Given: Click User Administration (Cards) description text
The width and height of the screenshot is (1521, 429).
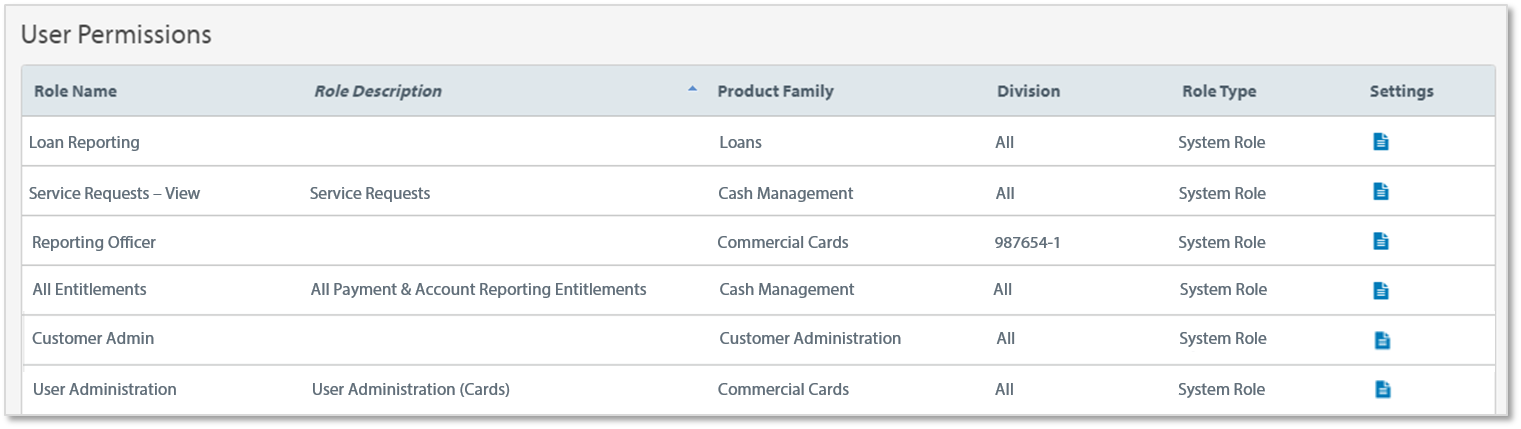Looking at the screenshot, I should [x=410, y=390].
